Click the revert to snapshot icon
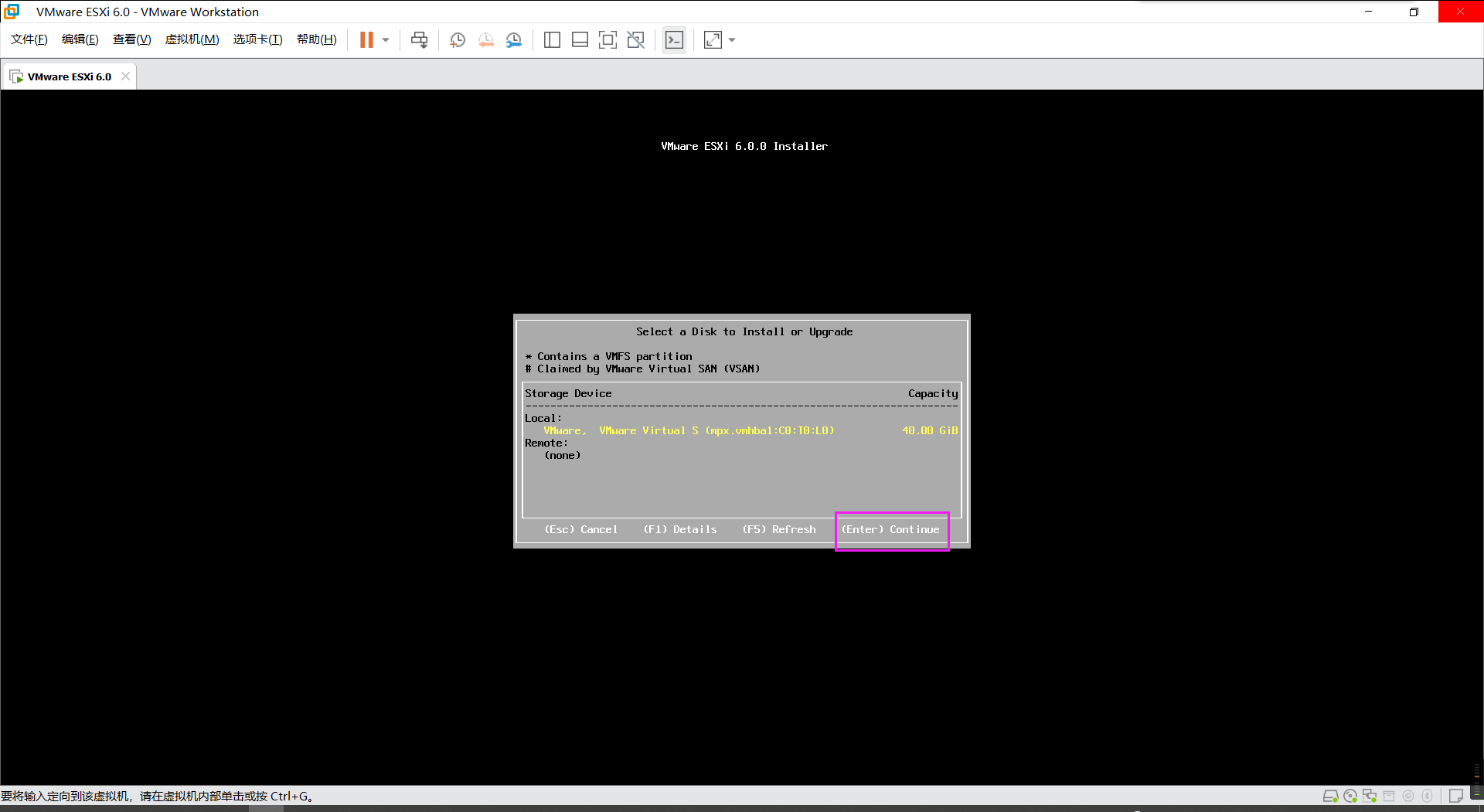This screenshot has height=812, width=1484. pos(485,40)
